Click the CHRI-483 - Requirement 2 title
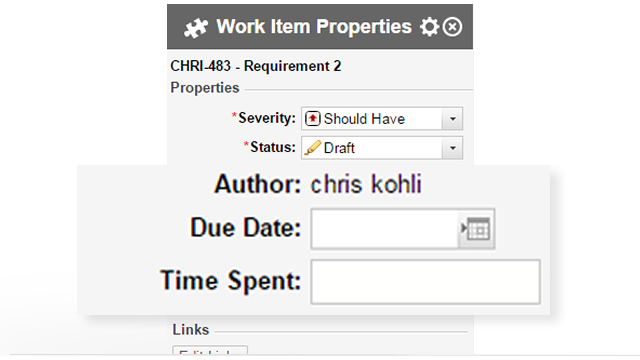 pyautogui.click(x=256, y=66)
